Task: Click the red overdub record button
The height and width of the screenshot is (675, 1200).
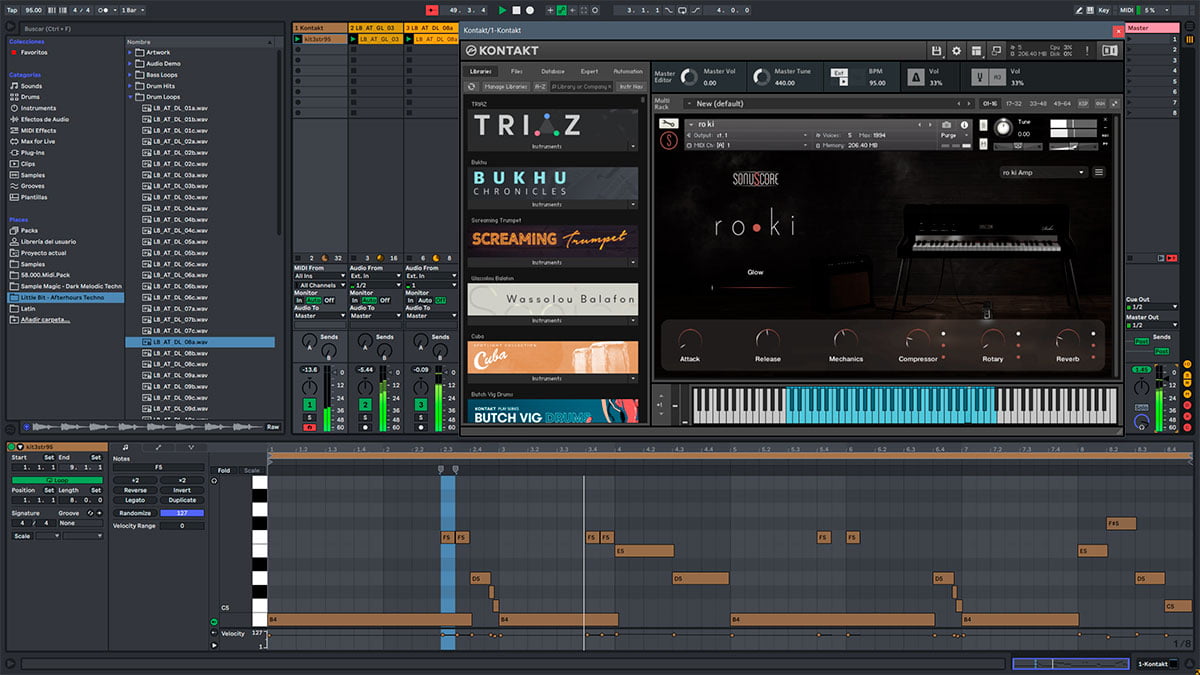Action: pos(432,10)
